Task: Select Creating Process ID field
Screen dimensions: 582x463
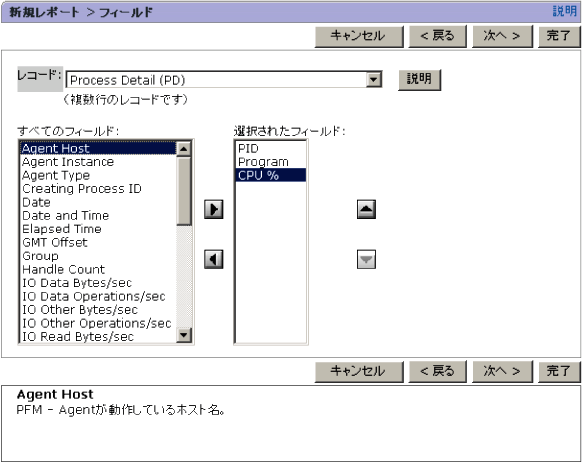Action: tap(98, 189)
